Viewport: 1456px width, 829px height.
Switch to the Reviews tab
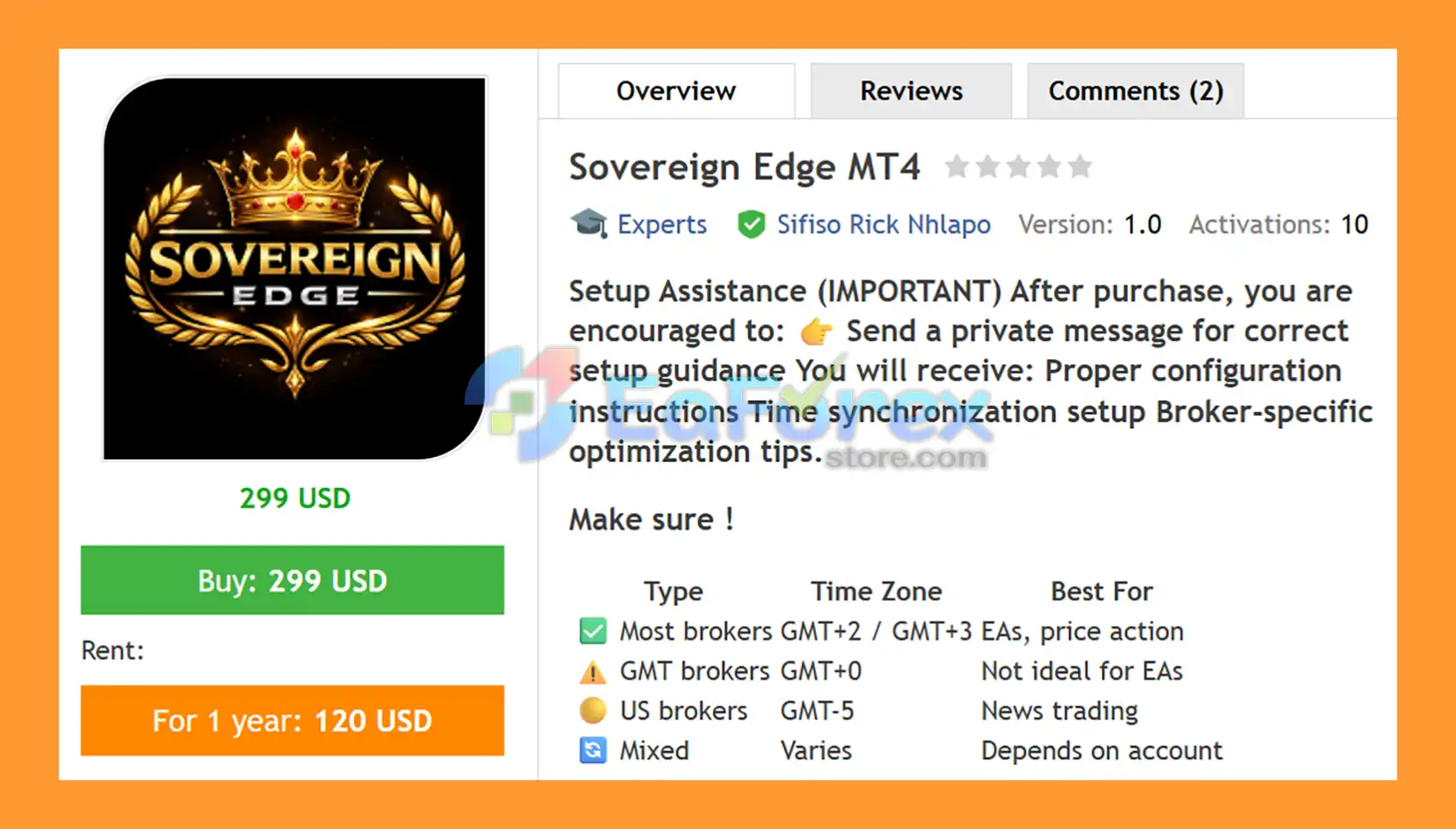(911, 91)
